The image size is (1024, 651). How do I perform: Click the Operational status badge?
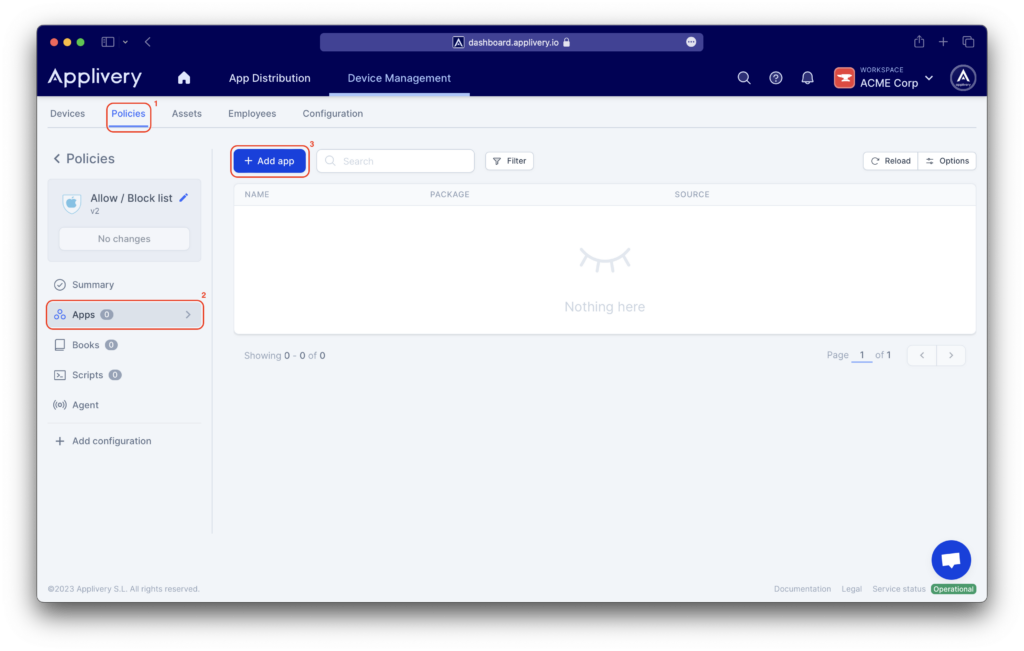click(x=953, y=589)
